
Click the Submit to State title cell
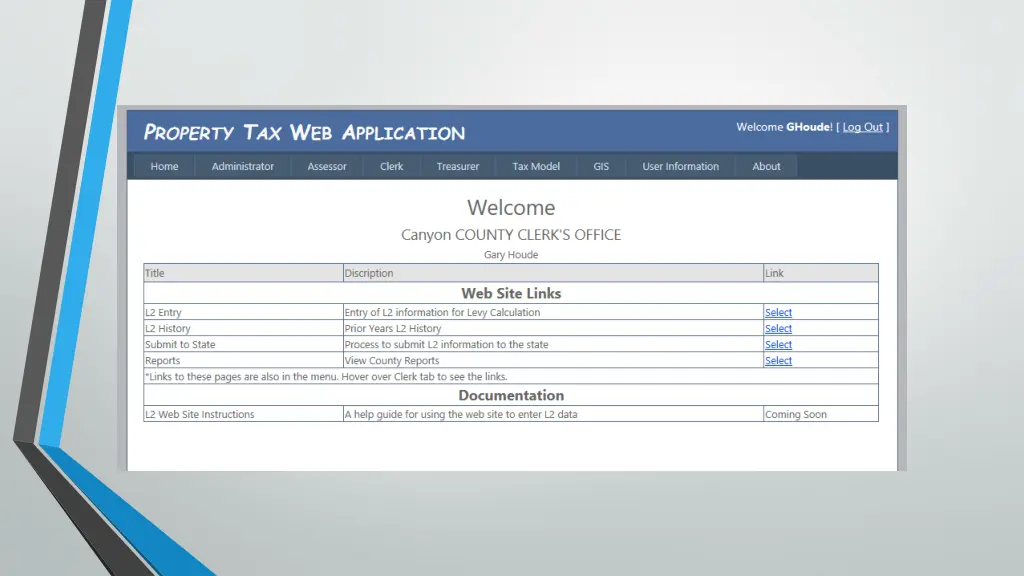click(x=244, y=344)
